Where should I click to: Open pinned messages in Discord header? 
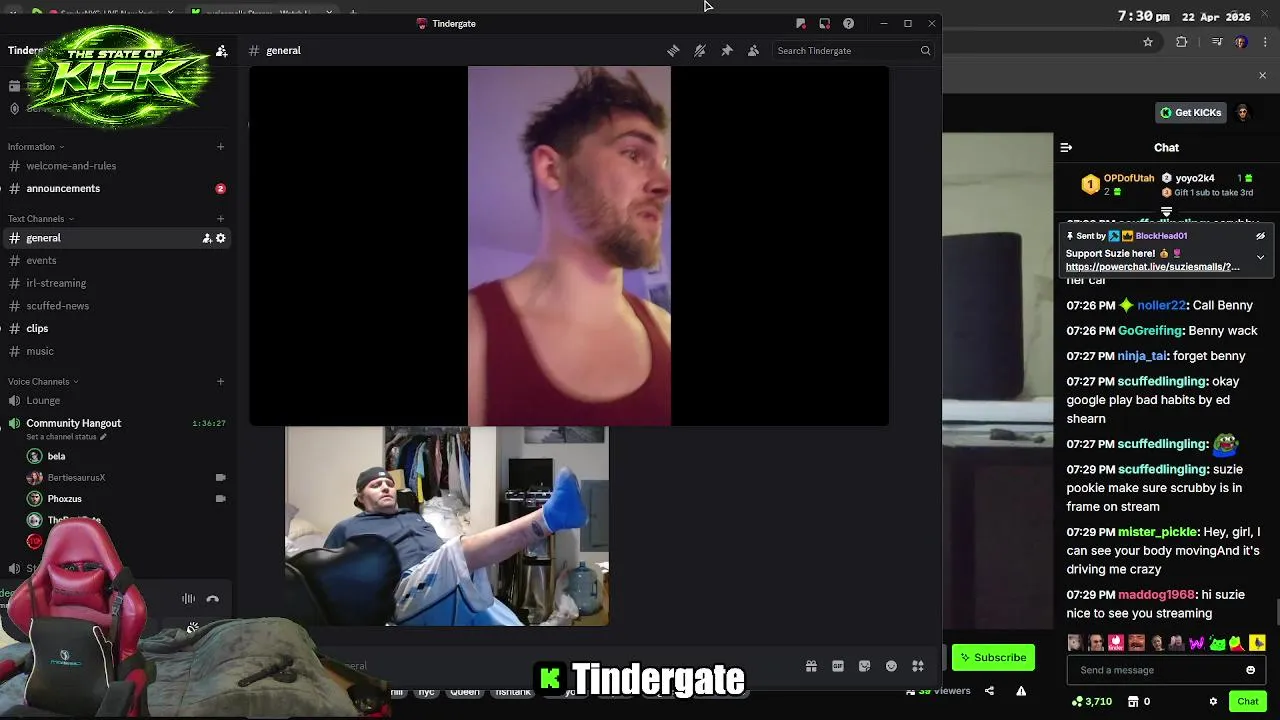pyautogui.click(x=727, y=51)
